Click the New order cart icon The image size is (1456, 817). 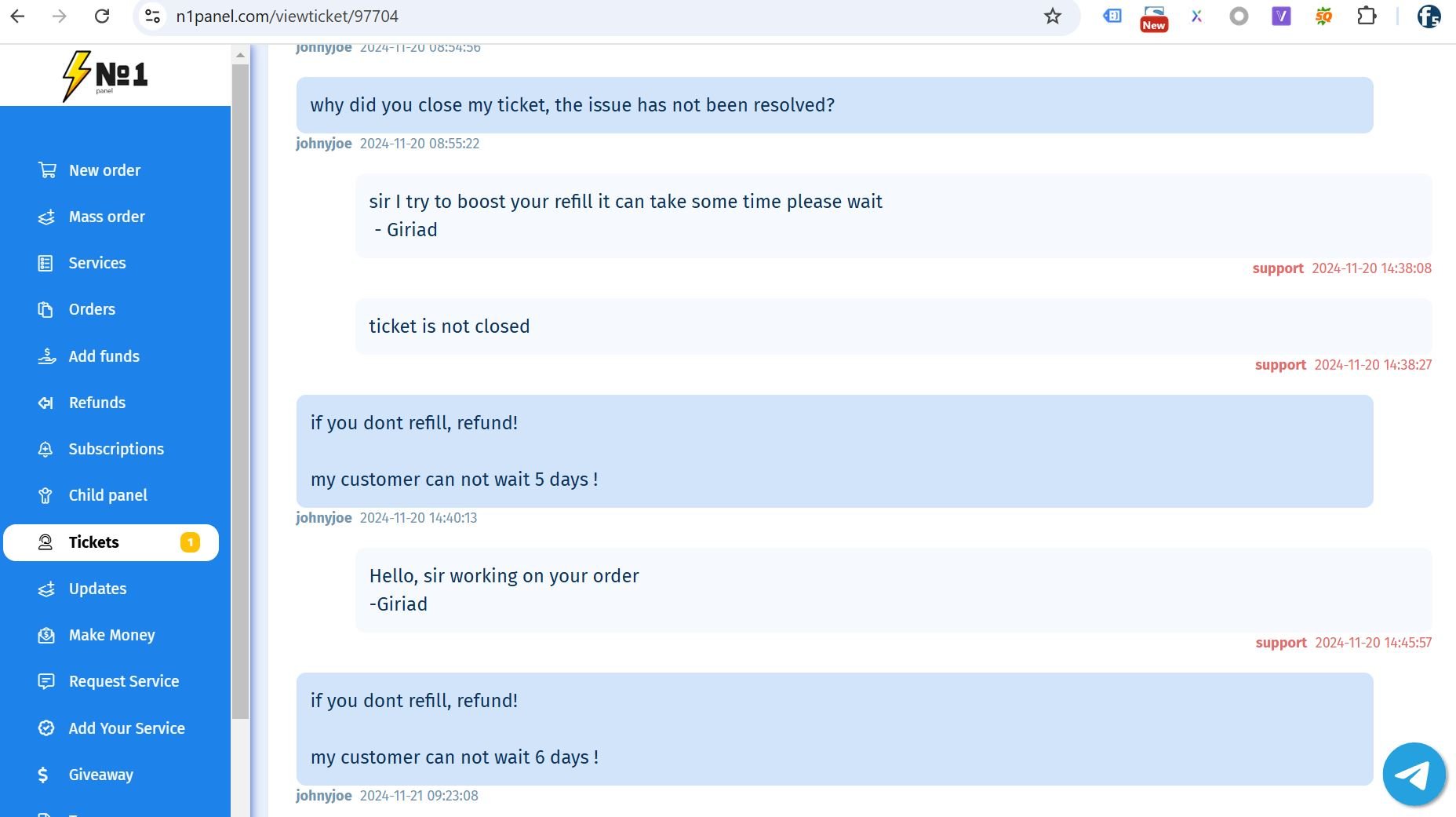click(x=47, y=170)
